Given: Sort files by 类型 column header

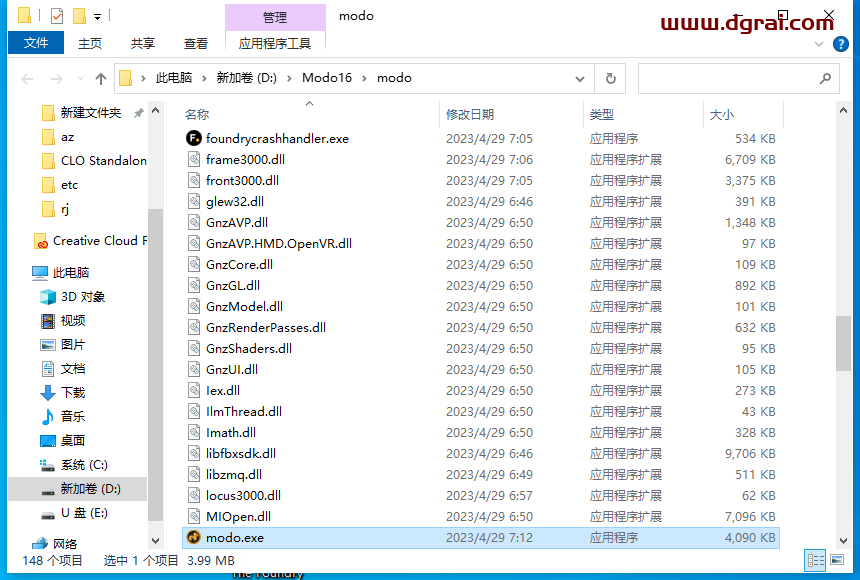Looking at the screenshot, I should [x=643, y=115].
